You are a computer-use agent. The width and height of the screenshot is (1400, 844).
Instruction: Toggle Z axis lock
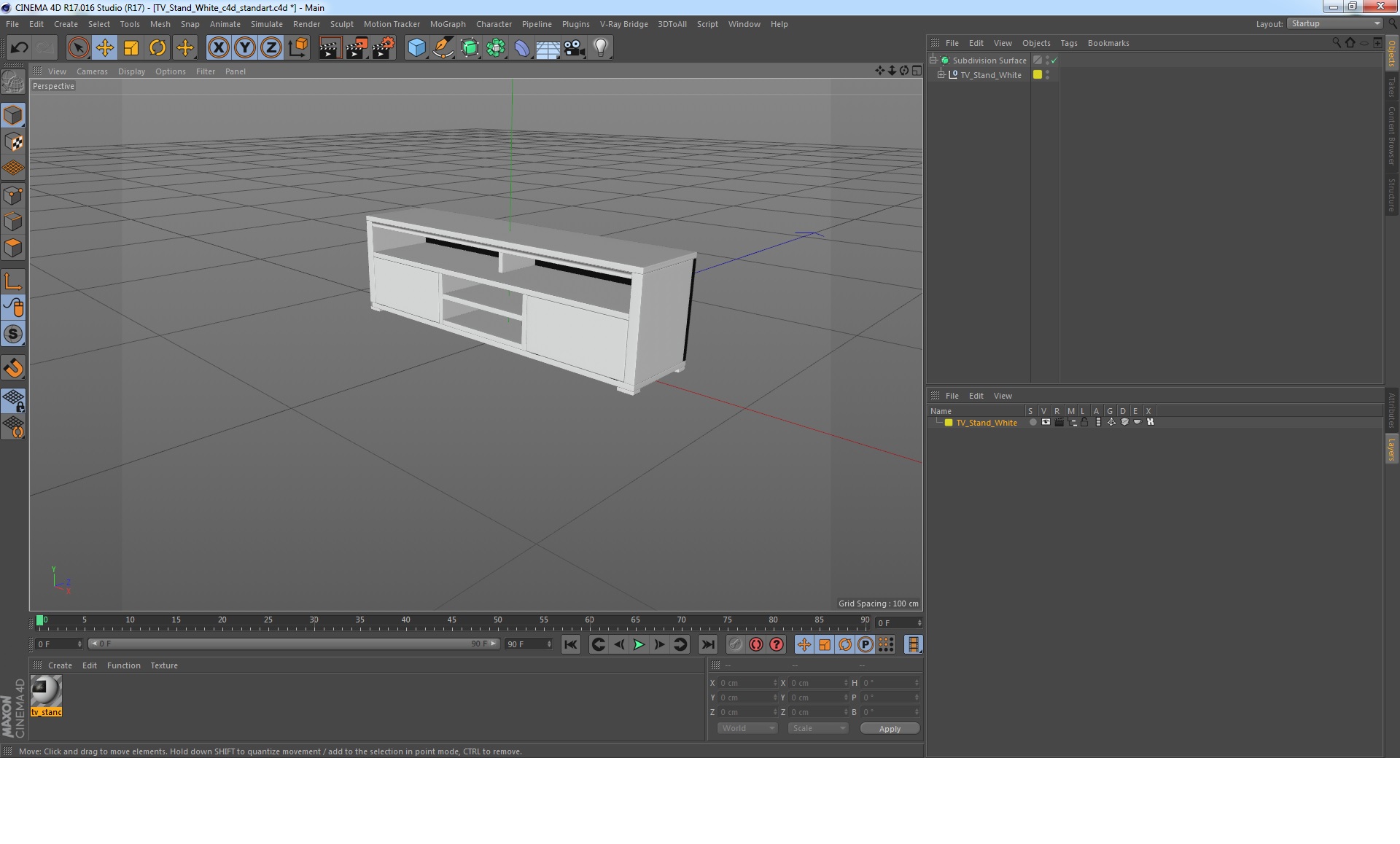[271, 48]
